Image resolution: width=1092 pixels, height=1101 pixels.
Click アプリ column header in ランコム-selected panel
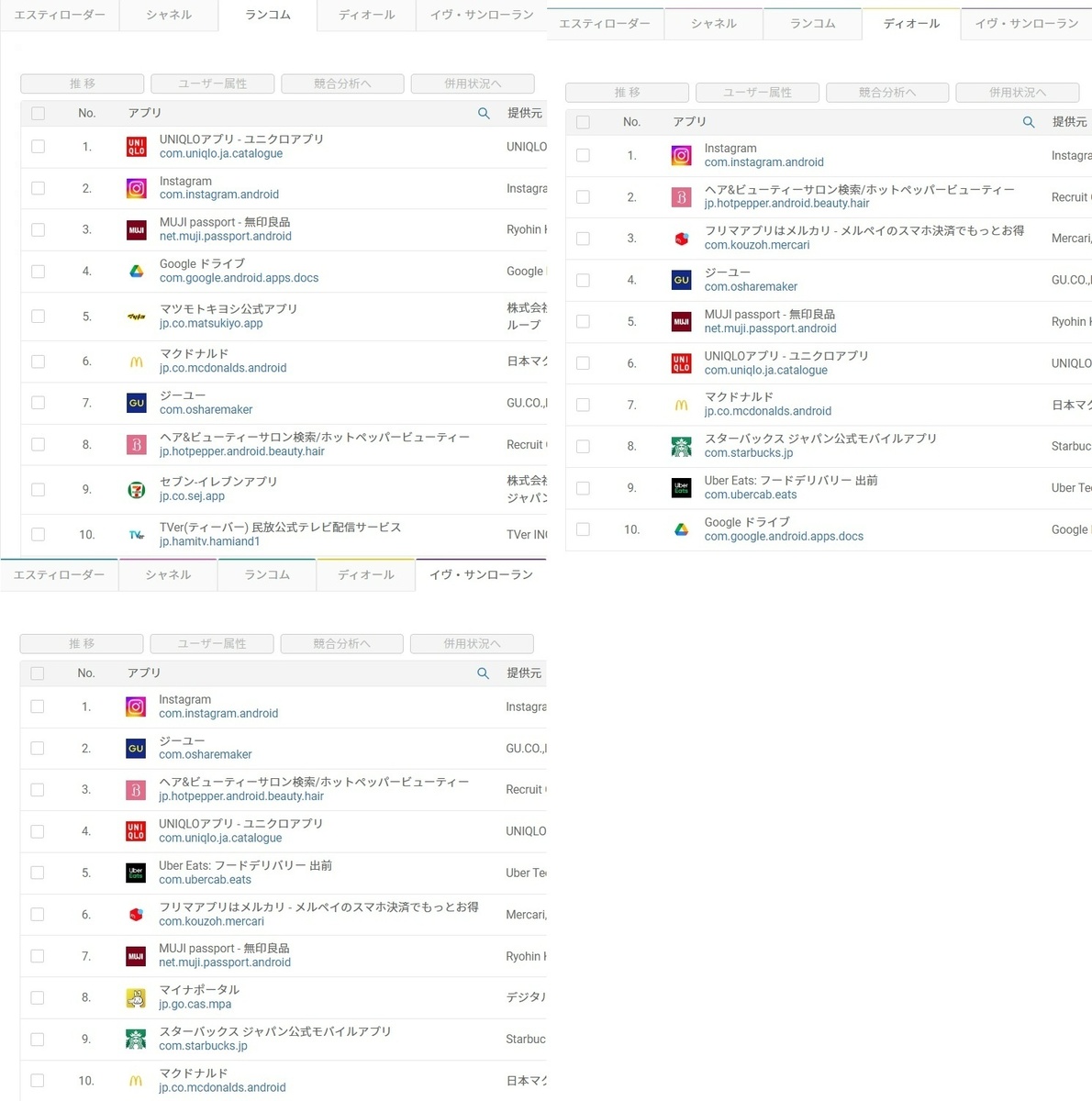[x=145, y=113]
